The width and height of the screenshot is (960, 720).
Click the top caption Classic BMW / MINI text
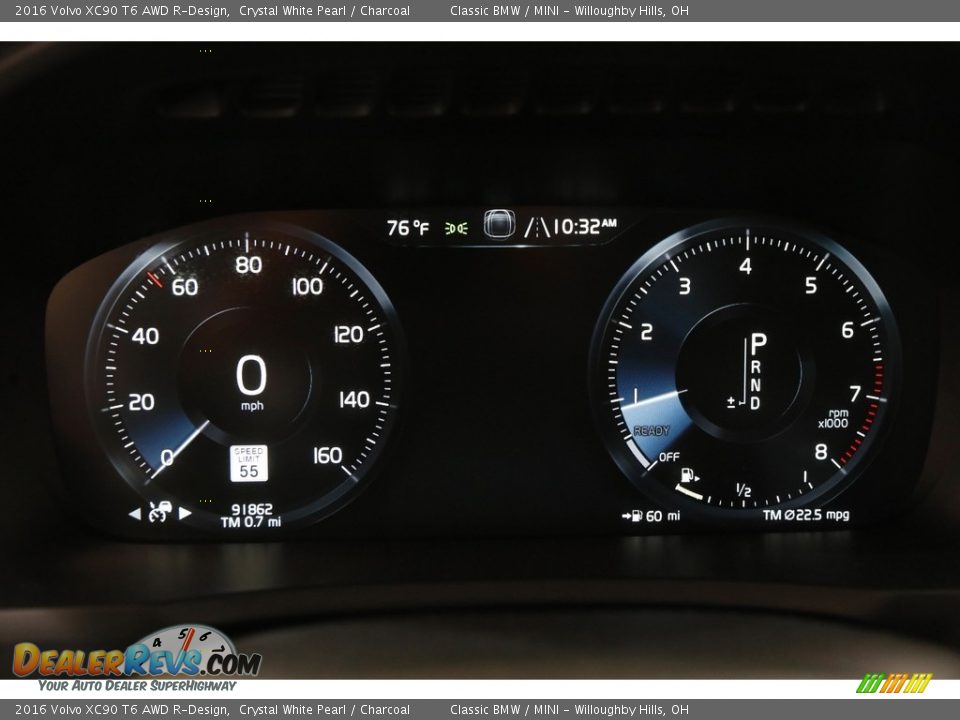click(504, 10)
